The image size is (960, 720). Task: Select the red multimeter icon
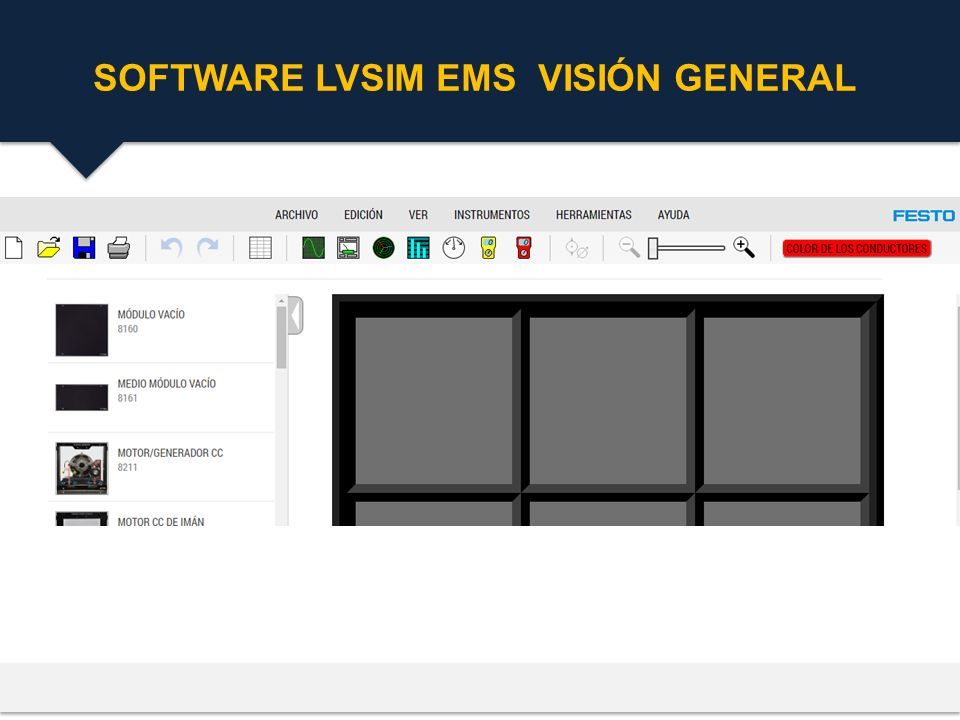point(523,248)
